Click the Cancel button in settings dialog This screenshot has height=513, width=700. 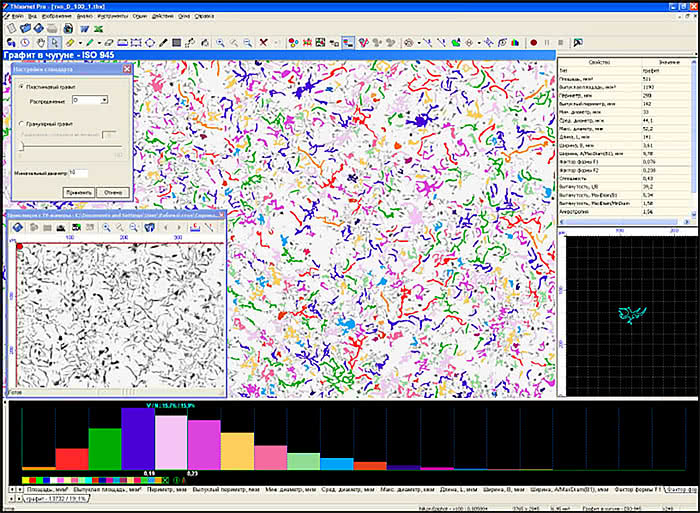click(113, 192)
